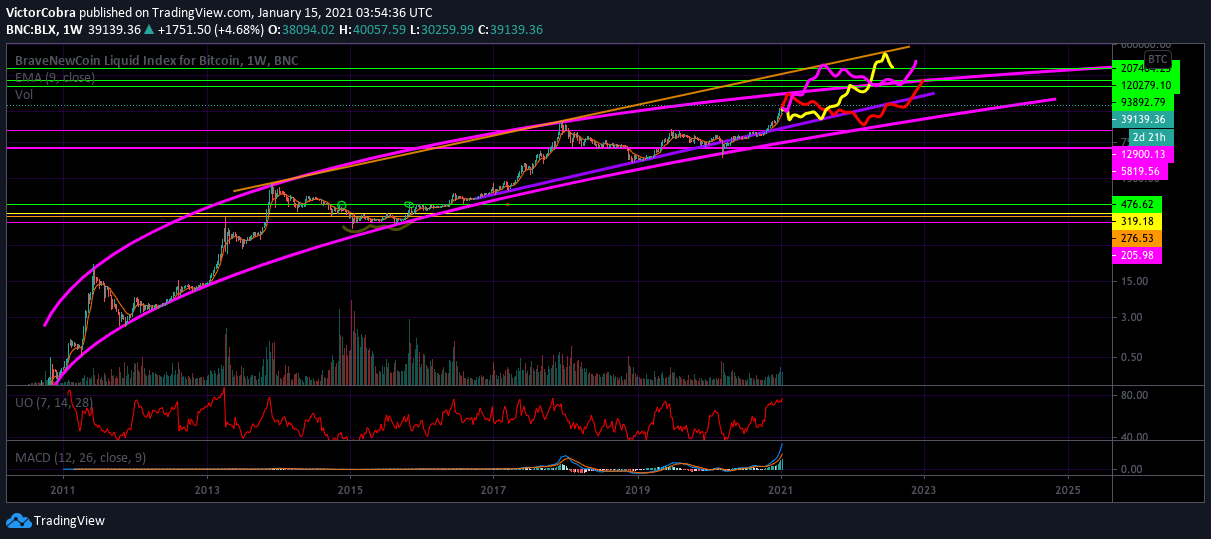Click the 5819.56 magenta price label
Screen dimensions: 1211x539
point(1140,172)
